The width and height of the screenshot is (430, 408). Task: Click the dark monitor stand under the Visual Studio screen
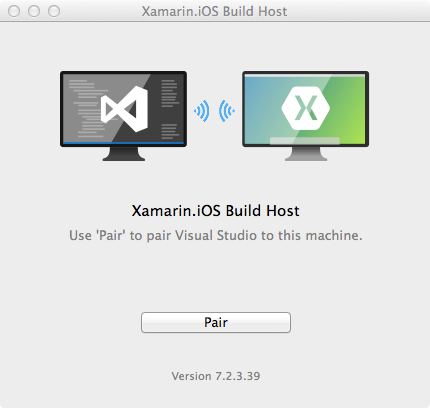point(124,154)
